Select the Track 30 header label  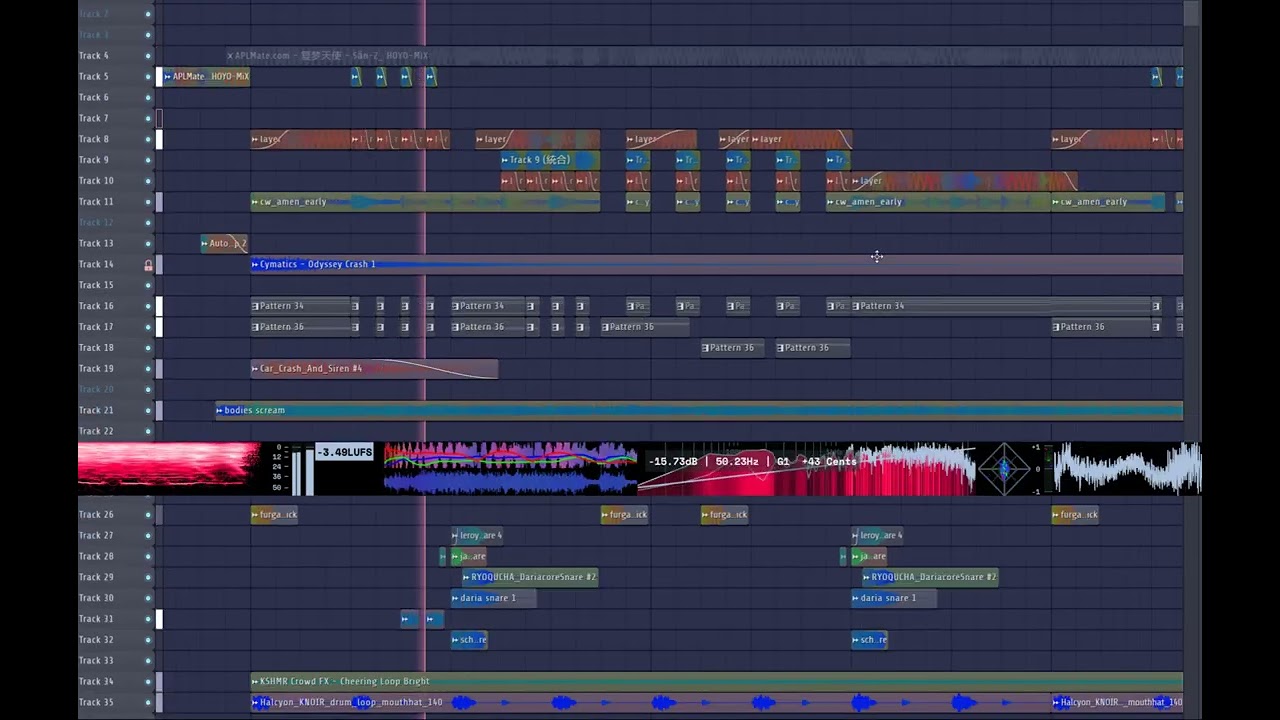[96, 598]
